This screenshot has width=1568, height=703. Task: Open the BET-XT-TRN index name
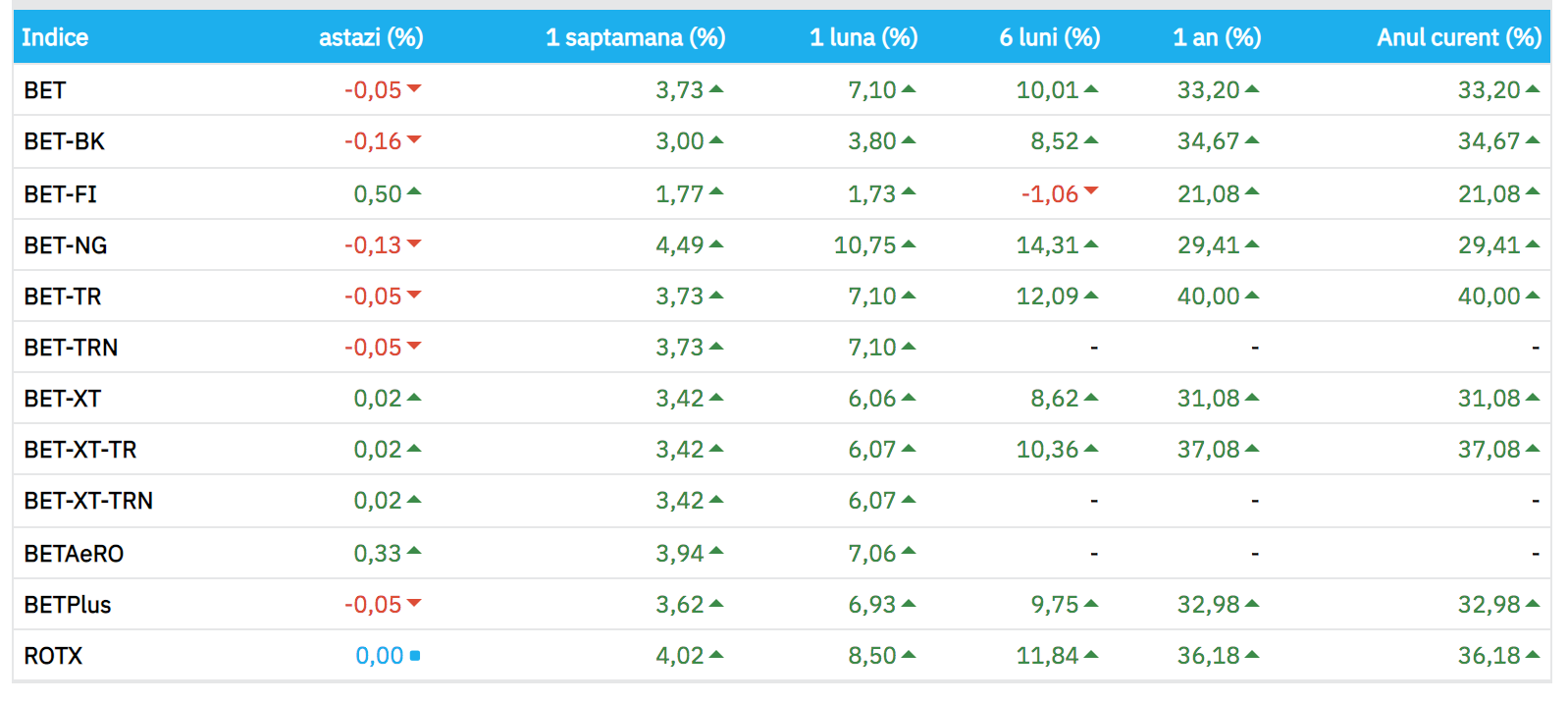[x=88, y=501]
